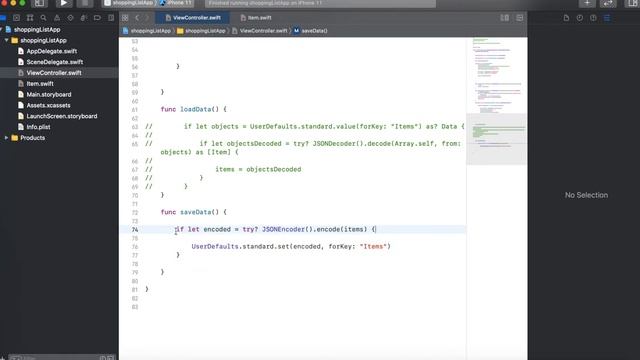Show the Report navigator
640x360 pixels.
click(x=111, y=18)
